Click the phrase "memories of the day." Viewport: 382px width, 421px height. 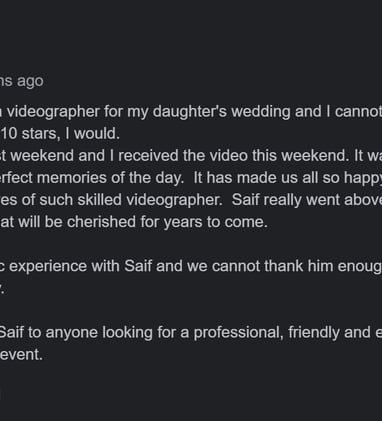tap(111, 178)
